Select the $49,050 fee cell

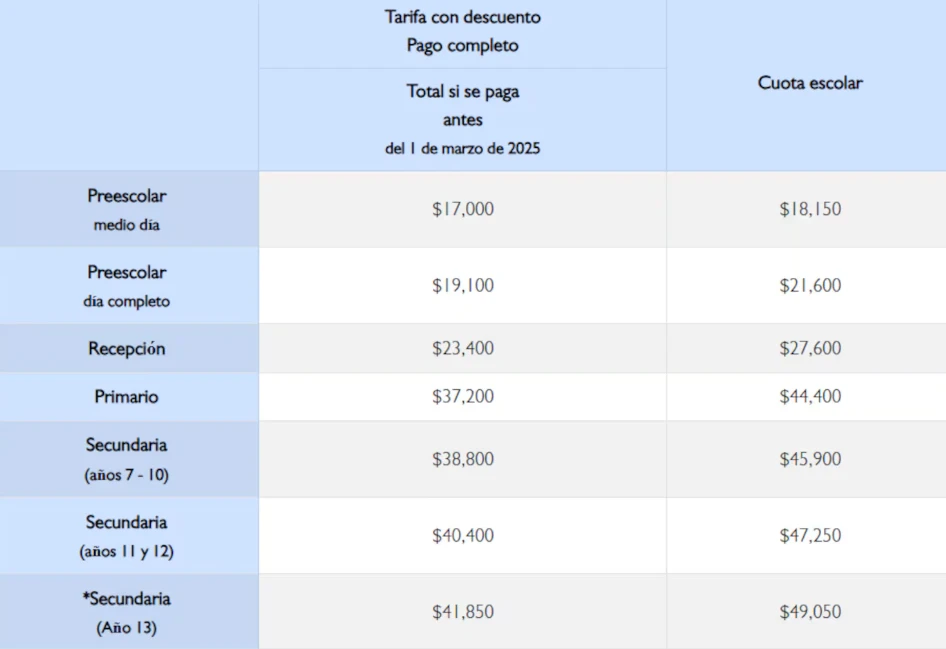pyautogui.click(x=810, y=612)
